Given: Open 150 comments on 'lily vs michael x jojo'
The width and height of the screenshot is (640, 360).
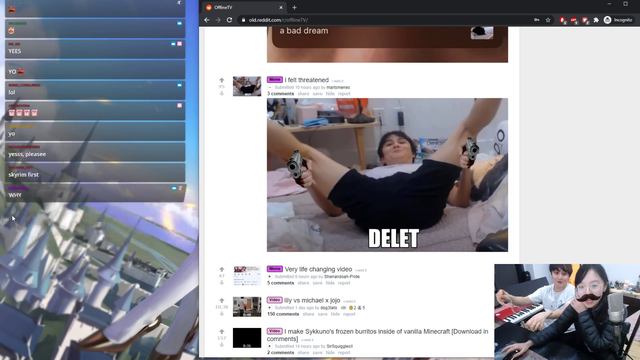Looking at the screenshot, I should pos(283,314).
